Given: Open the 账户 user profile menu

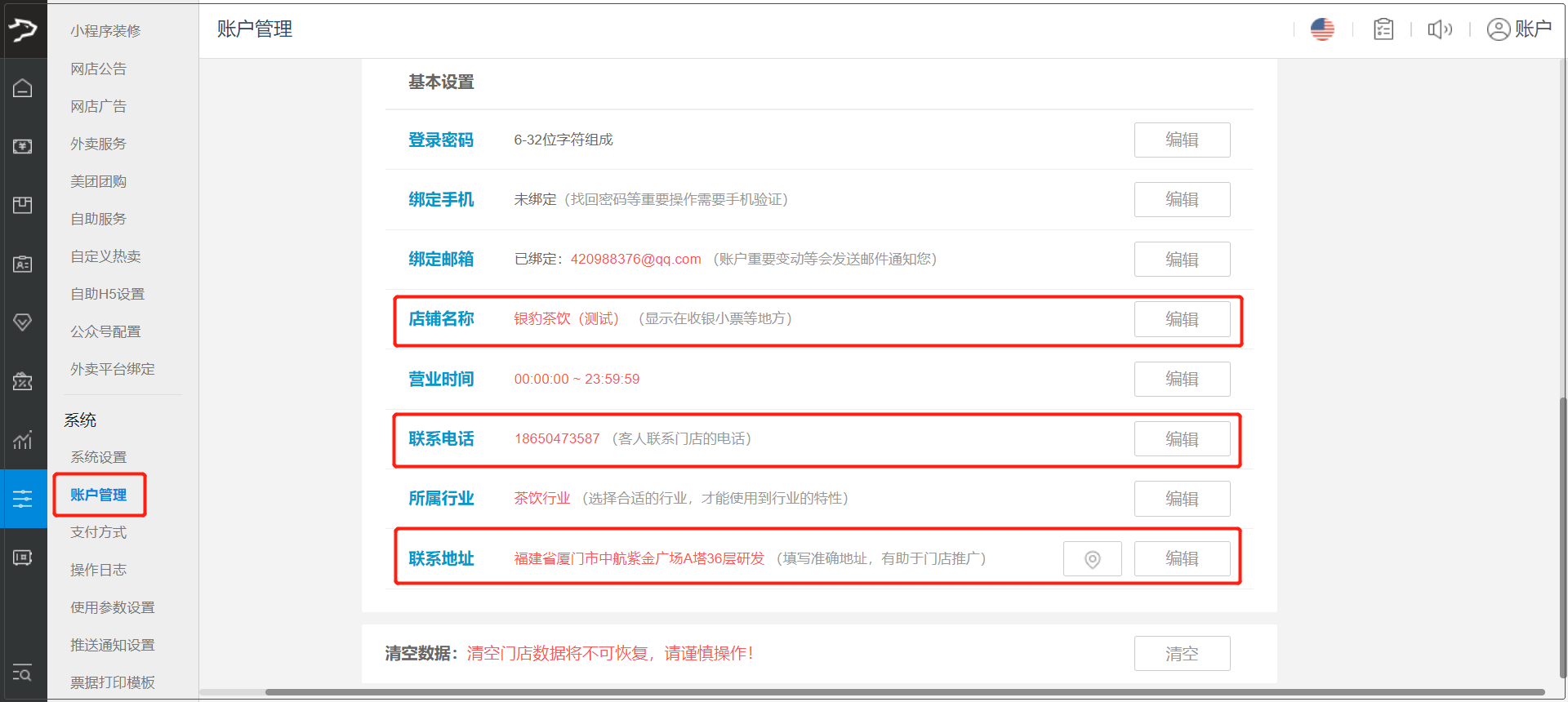Looking at the screenshot, I should click(x=1519, y=29).
